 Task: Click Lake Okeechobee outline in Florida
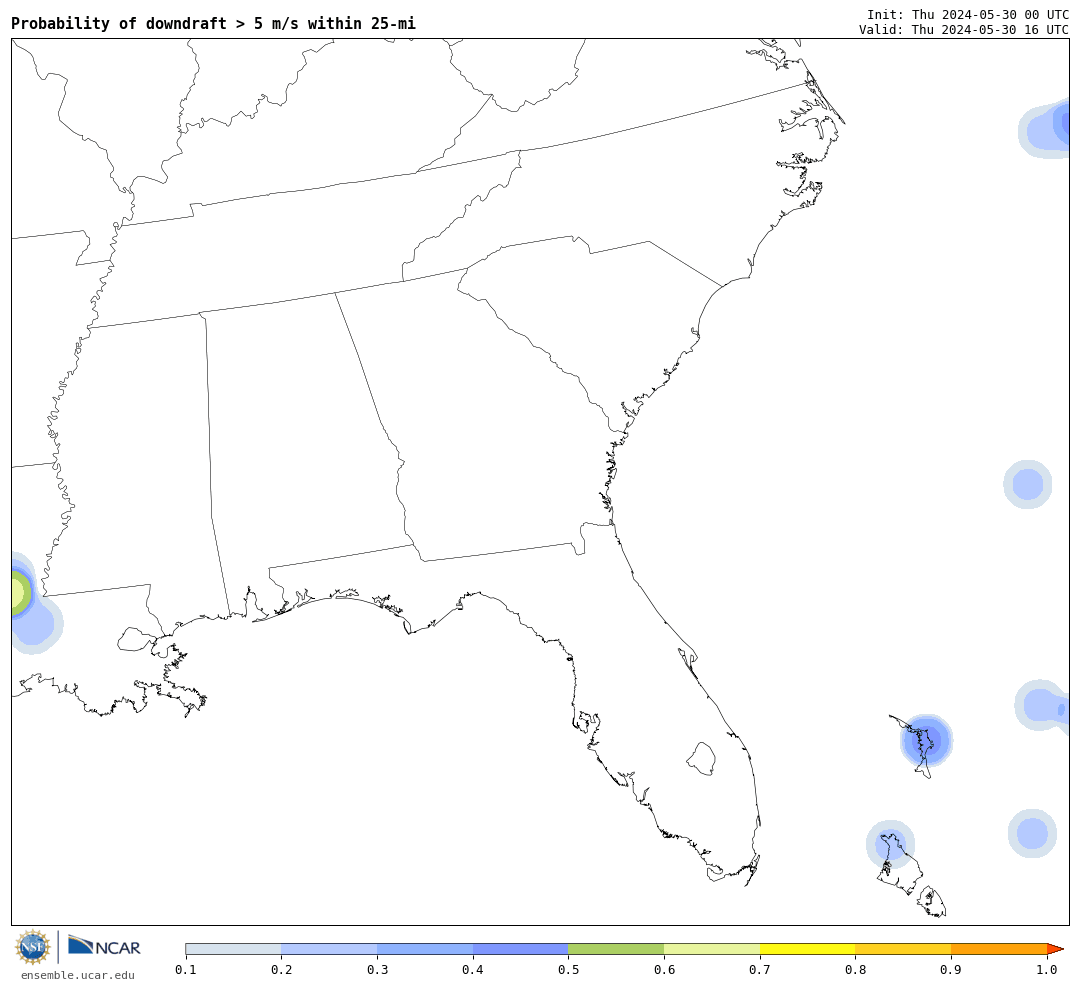click(x=702, y=759)
